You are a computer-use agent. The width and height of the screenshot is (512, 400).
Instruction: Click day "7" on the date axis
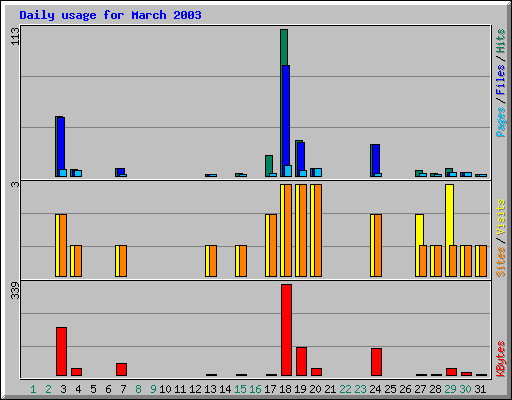click(x=123, y=389)
